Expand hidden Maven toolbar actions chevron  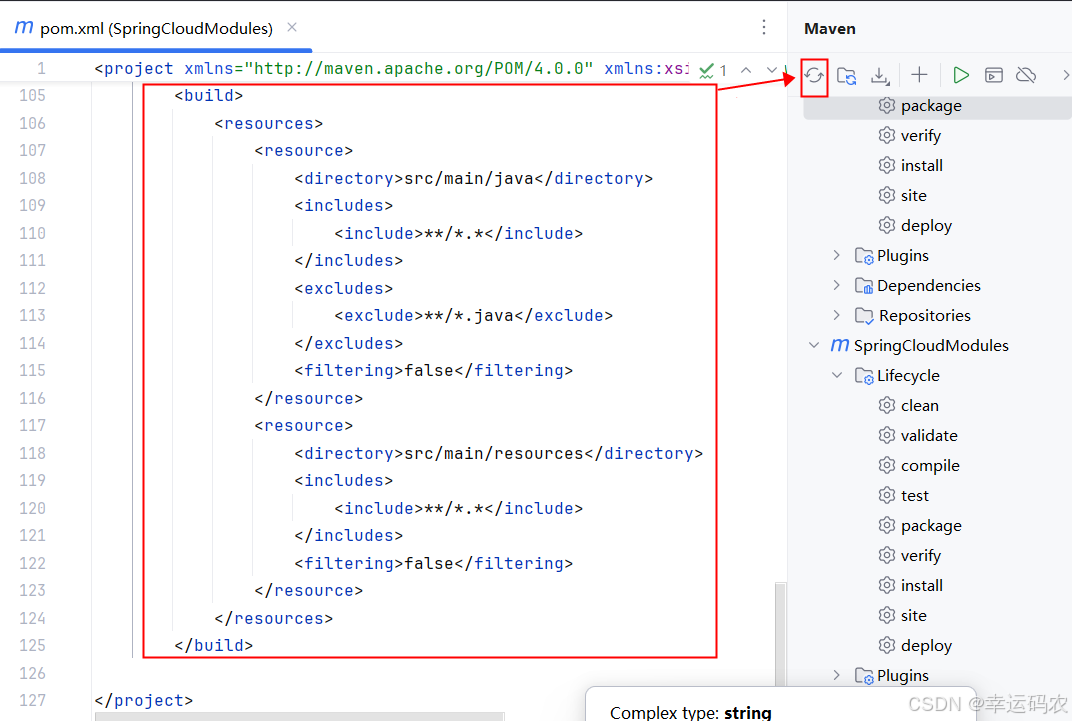click(x=1064, y=75)
